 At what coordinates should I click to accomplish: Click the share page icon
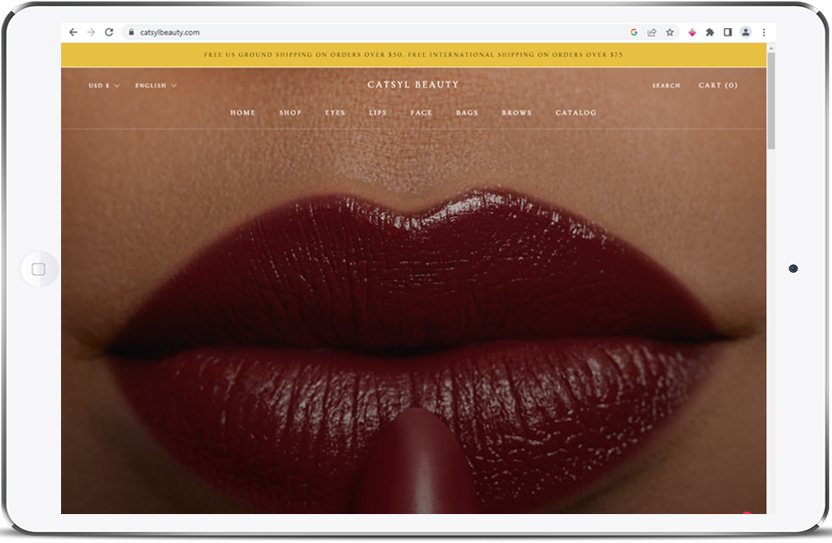click(652, 32)
